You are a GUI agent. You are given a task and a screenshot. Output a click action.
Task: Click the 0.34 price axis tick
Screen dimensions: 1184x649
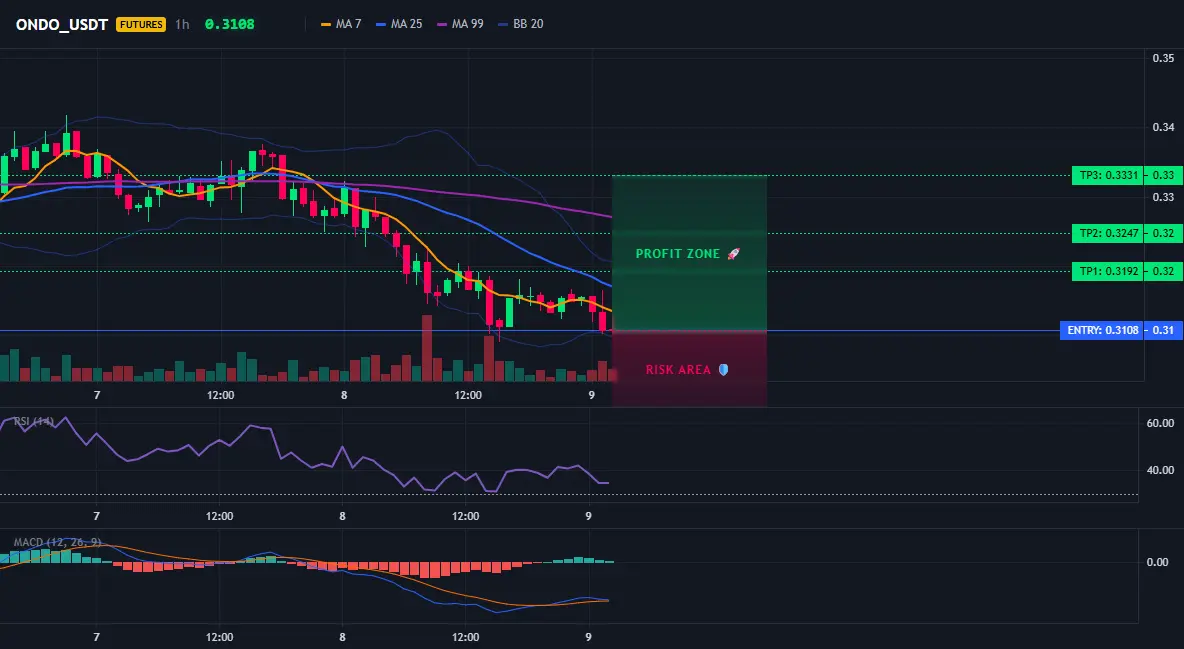click(x=1163, y=128)
